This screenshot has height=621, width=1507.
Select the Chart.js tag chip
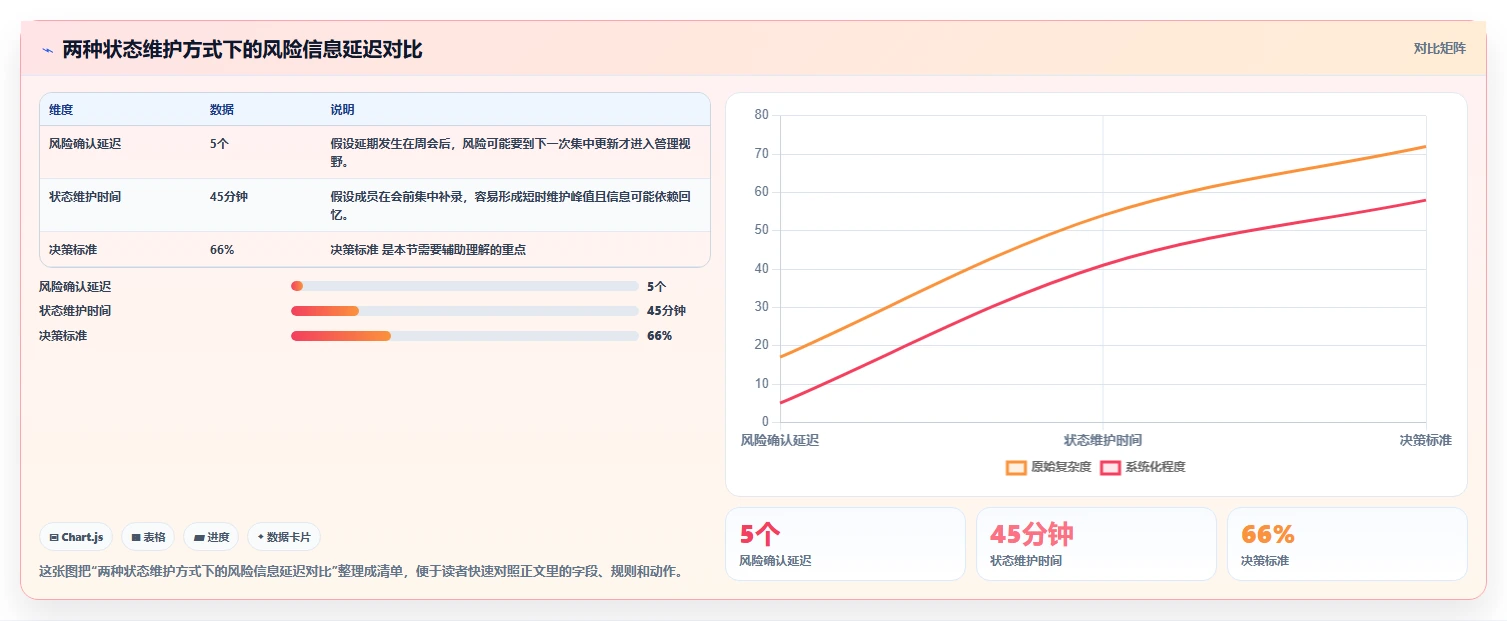click(x=76, y=537)
